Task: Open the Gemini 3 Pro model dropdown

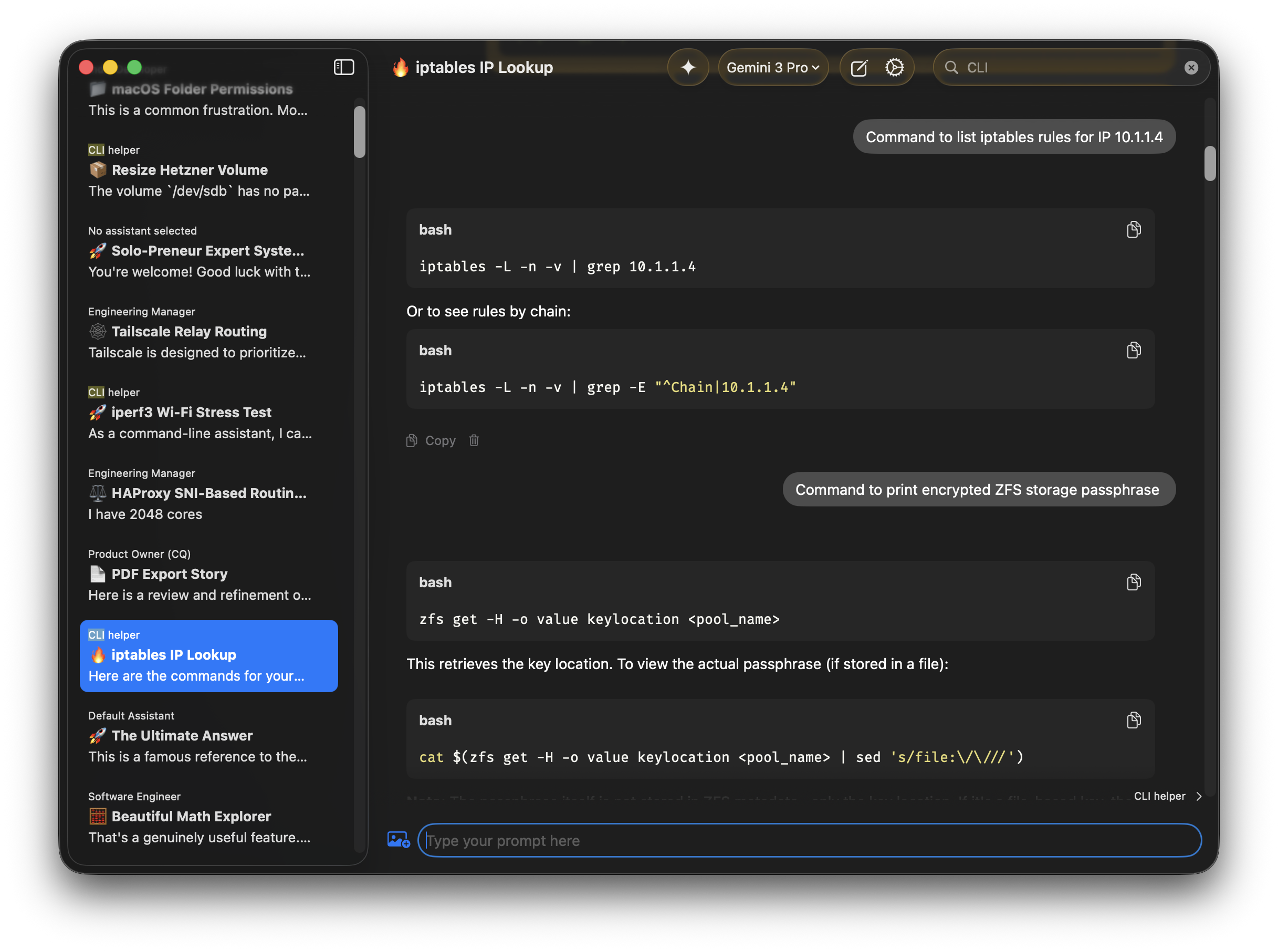Action: [x=773, y=67]
